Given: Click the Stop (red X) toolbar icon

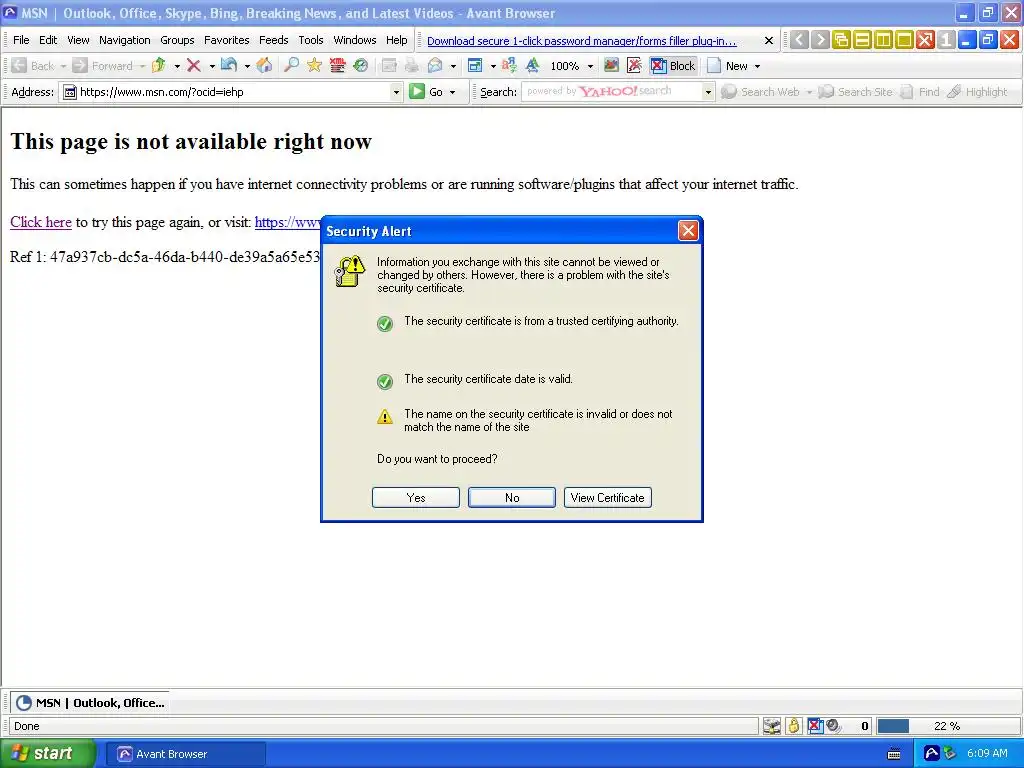Looking at the screenshot, I should [x=193, y=65].
